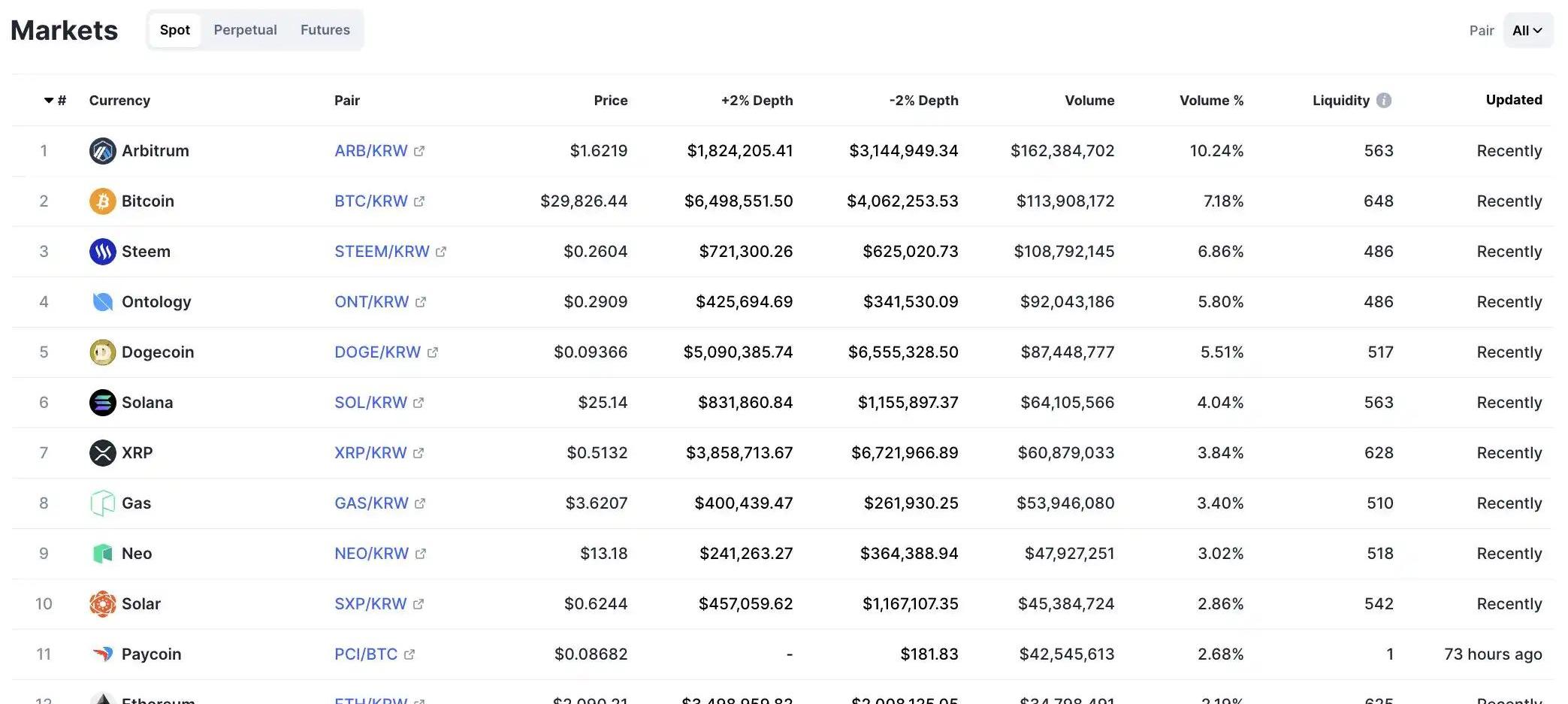
Task: Switch to the Futures markets tab
Action: pyautogui.click(x=325, y=30)
